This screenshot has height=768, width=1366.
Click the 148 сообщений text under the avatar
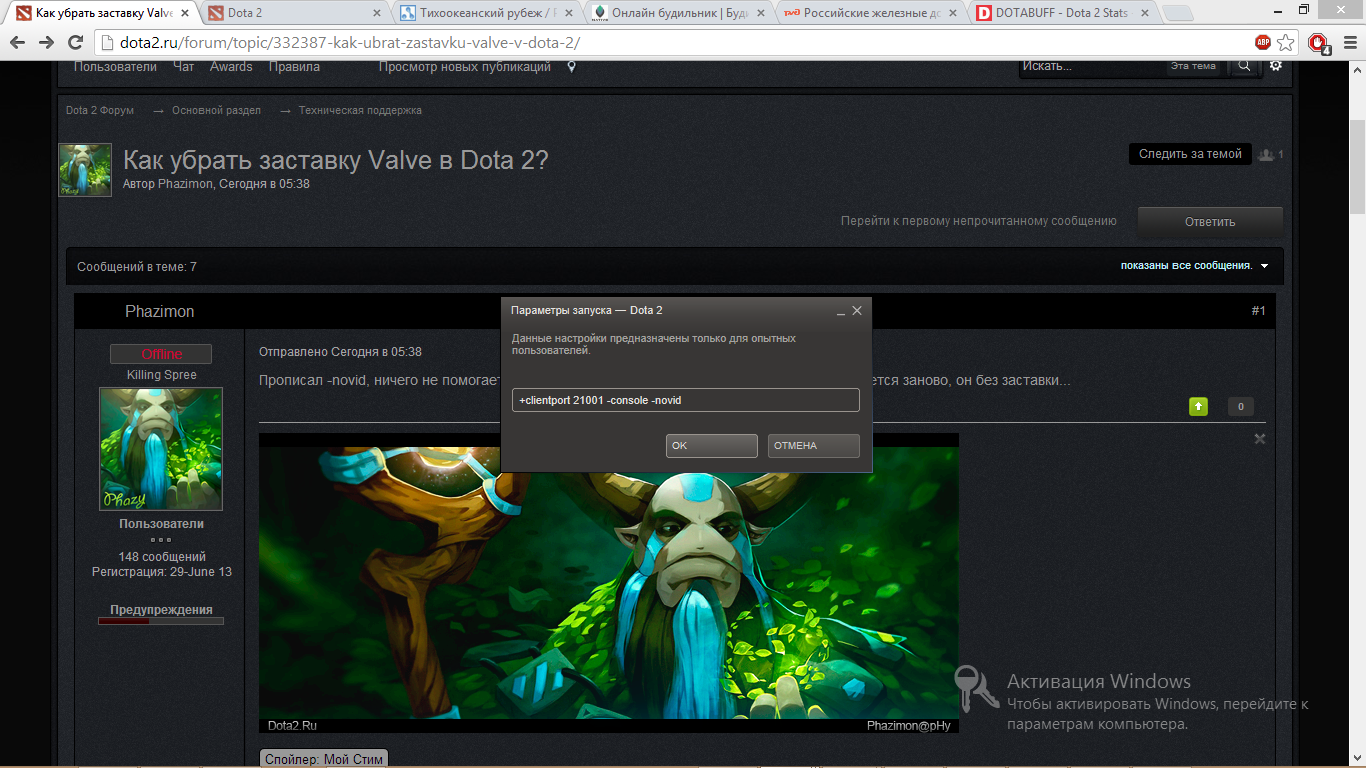[x=162, y=557]
